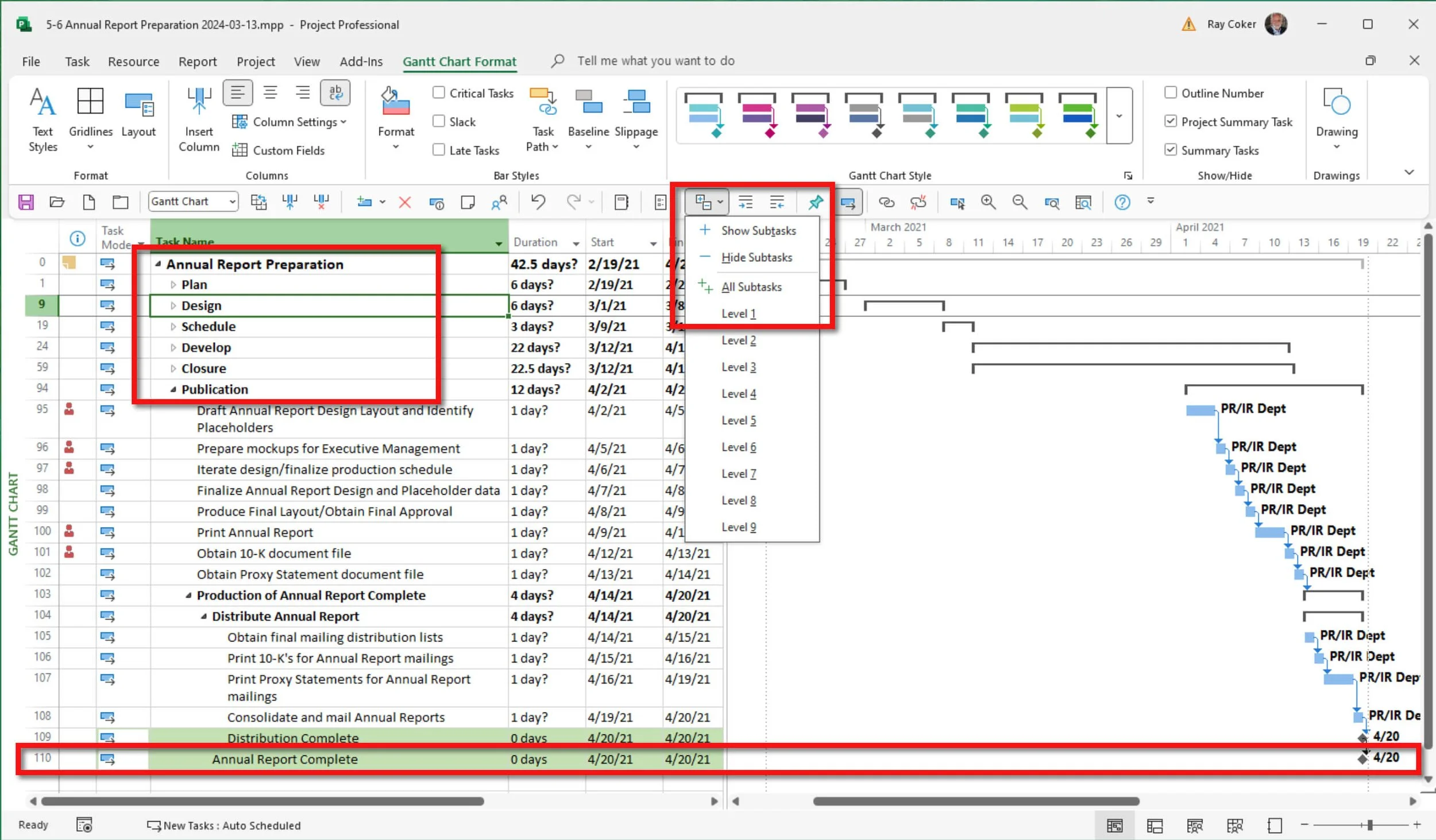This screenshot has height=840, width=1436.
Task: Click the note indicator in row 0
Action: (x=69, y=263)
